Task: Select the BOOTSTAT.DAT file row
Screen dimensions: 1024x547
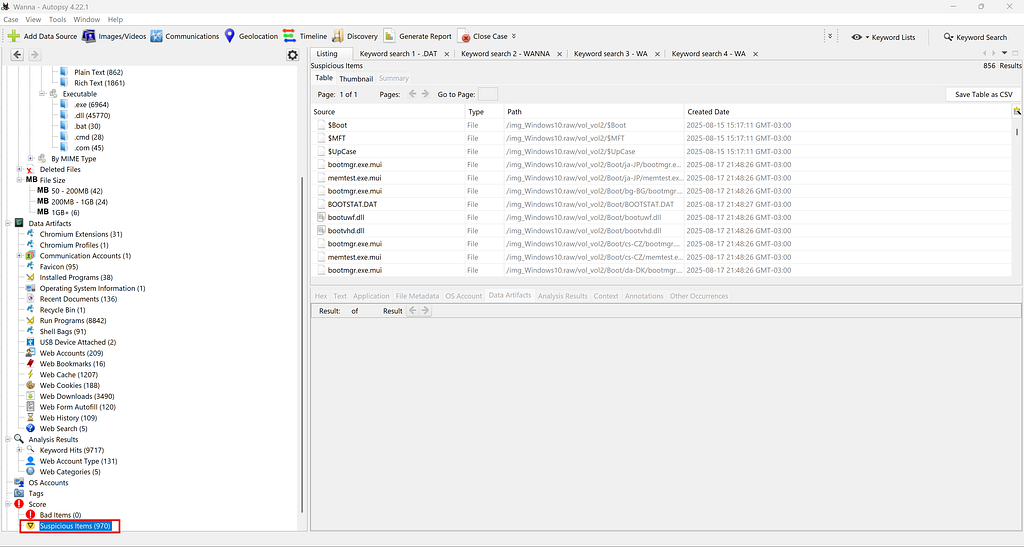Action: (662, 204)
